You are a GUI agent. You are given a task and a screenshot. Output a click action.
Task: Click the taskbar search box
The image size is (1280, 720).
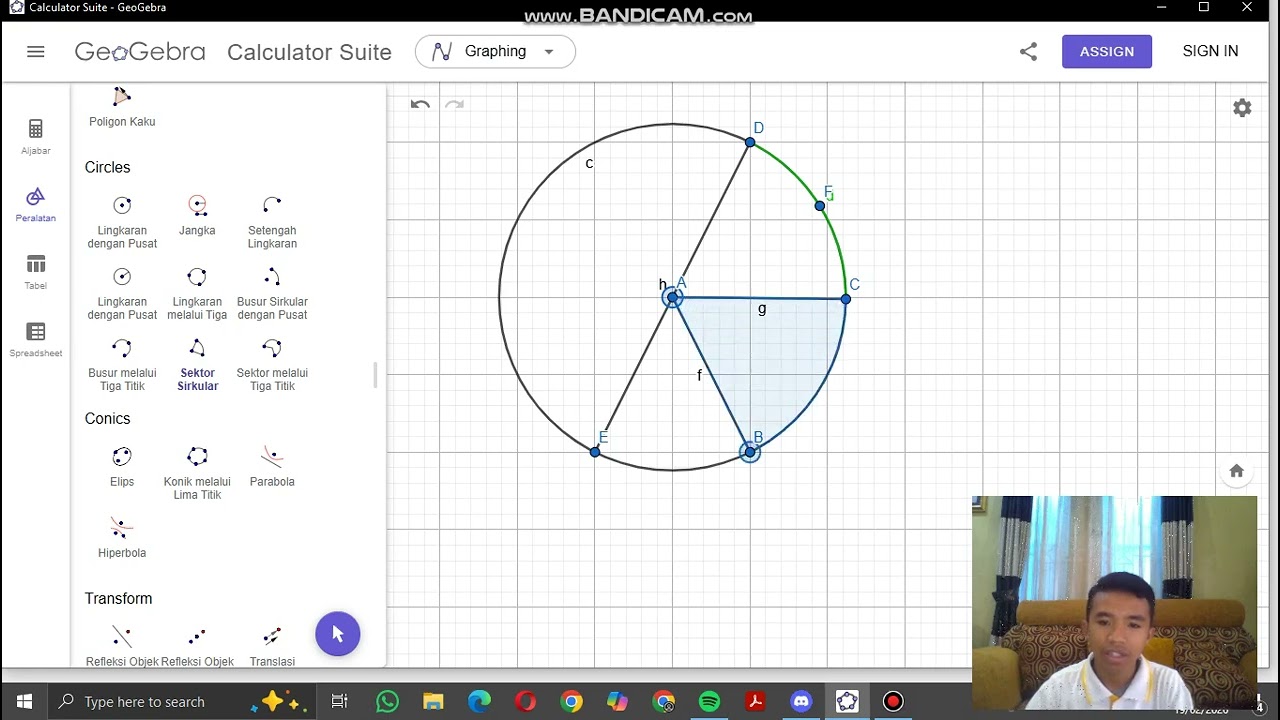[183, 701]
